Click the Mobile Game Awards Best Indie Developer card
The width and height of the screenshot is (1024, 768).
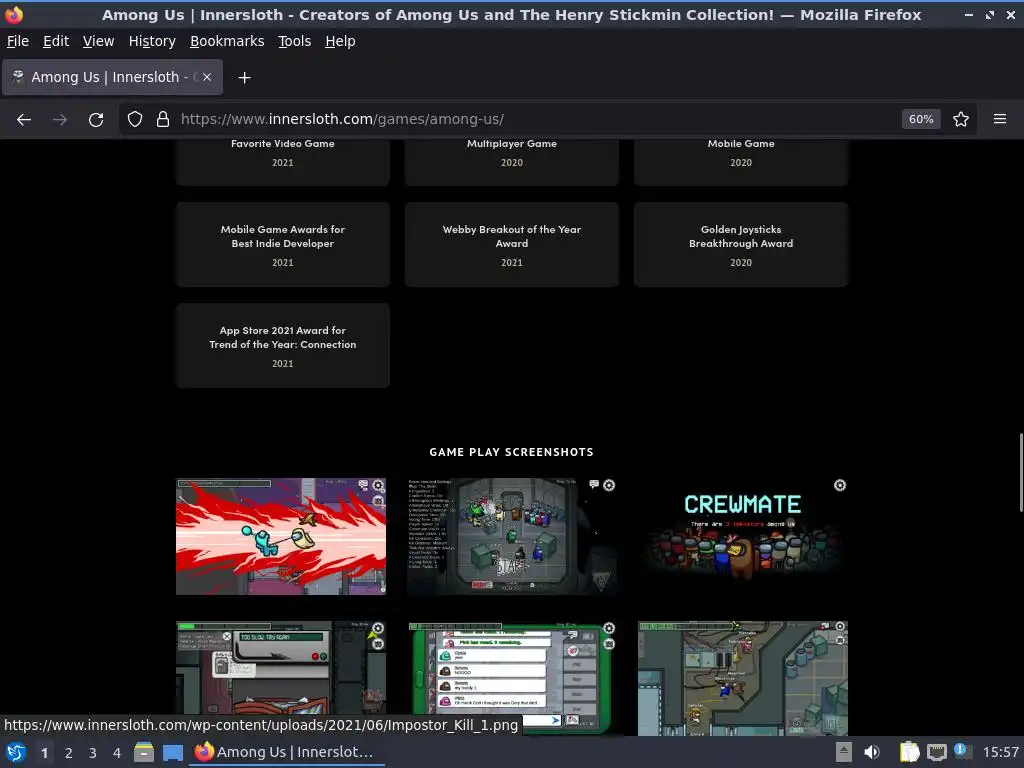point(283,245)
